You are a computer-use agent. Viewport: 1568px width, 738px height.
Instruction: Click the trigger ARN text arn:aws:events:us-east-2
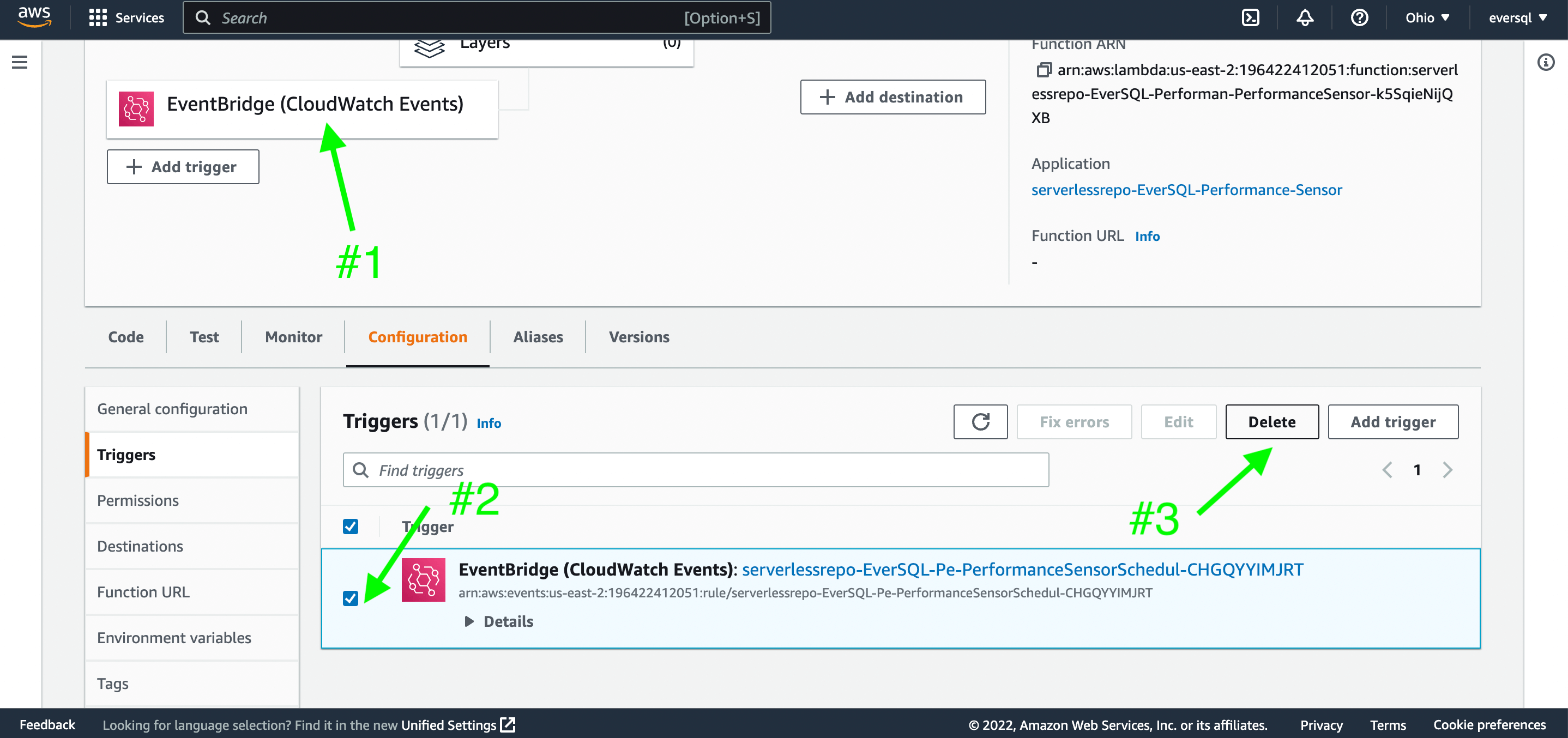[805, 592]
